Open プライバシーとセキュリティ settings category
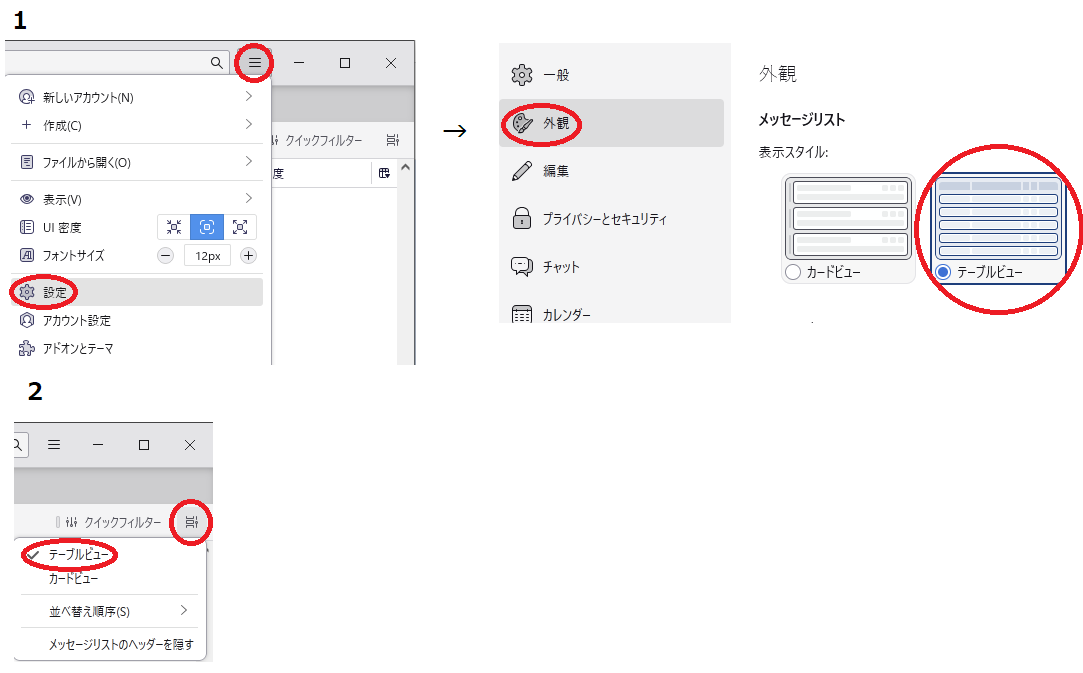This screenshot has height=673, width=1083. point(604,219)
